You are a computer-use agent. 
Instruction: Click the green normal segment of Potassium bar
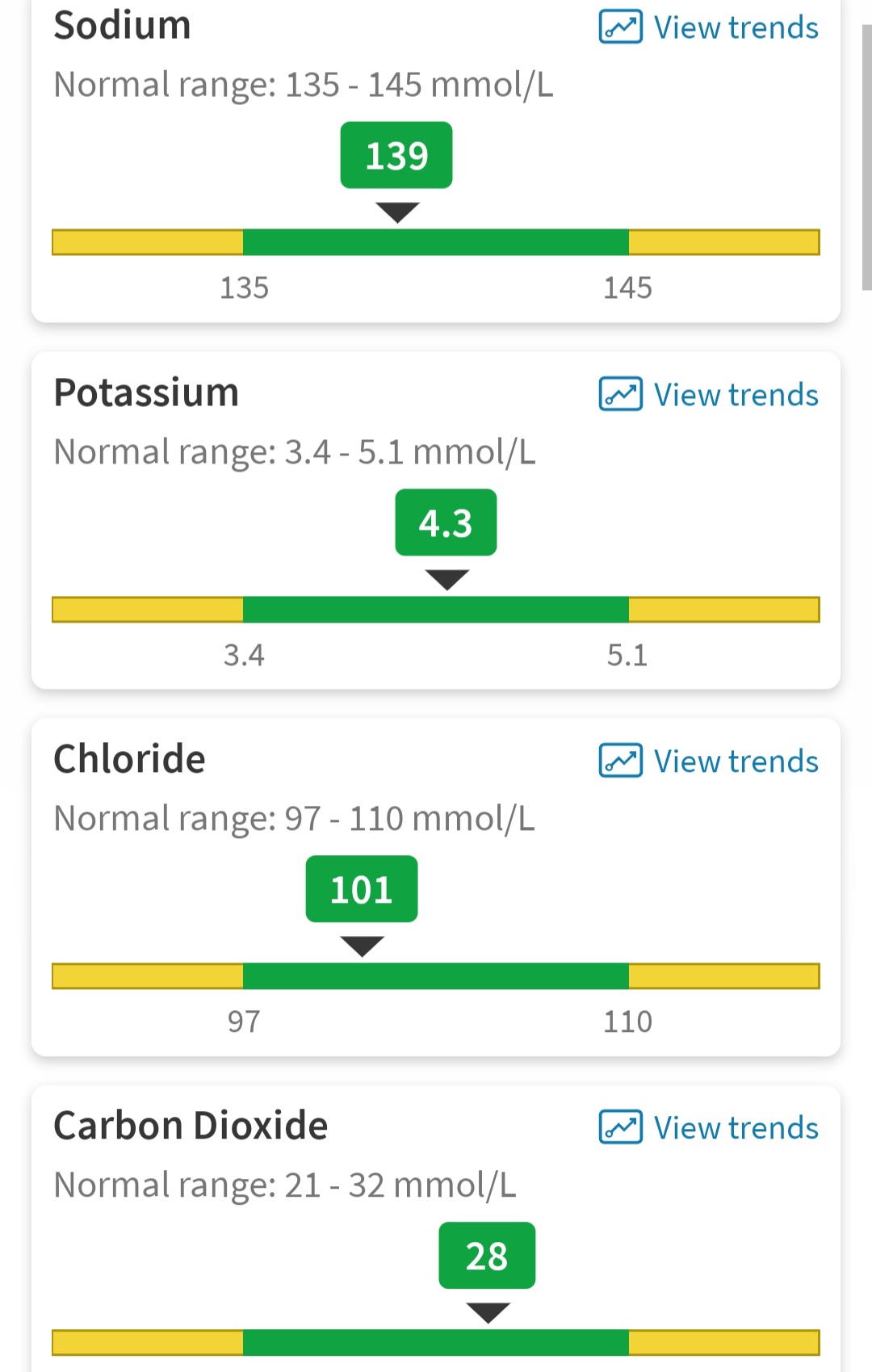tap(436, 610)
